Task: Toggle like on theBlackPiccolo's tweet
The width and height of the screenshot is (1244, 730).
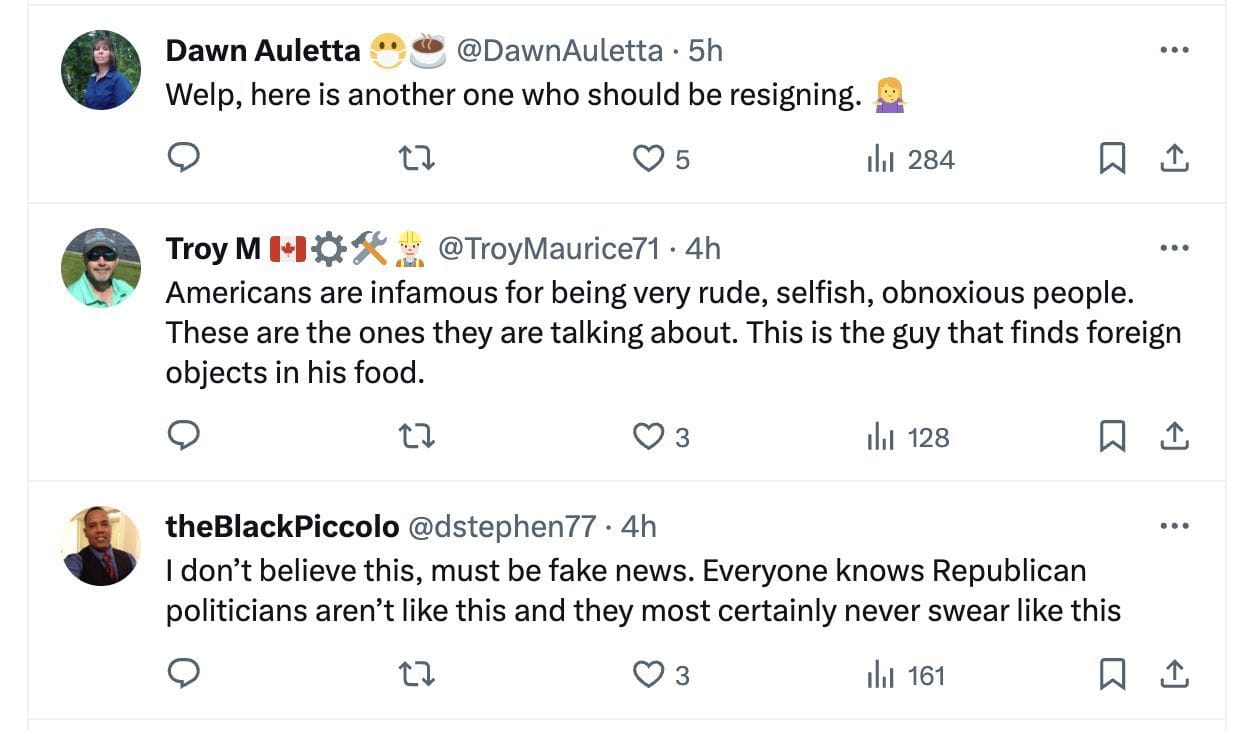Action: tap(649, 674)
